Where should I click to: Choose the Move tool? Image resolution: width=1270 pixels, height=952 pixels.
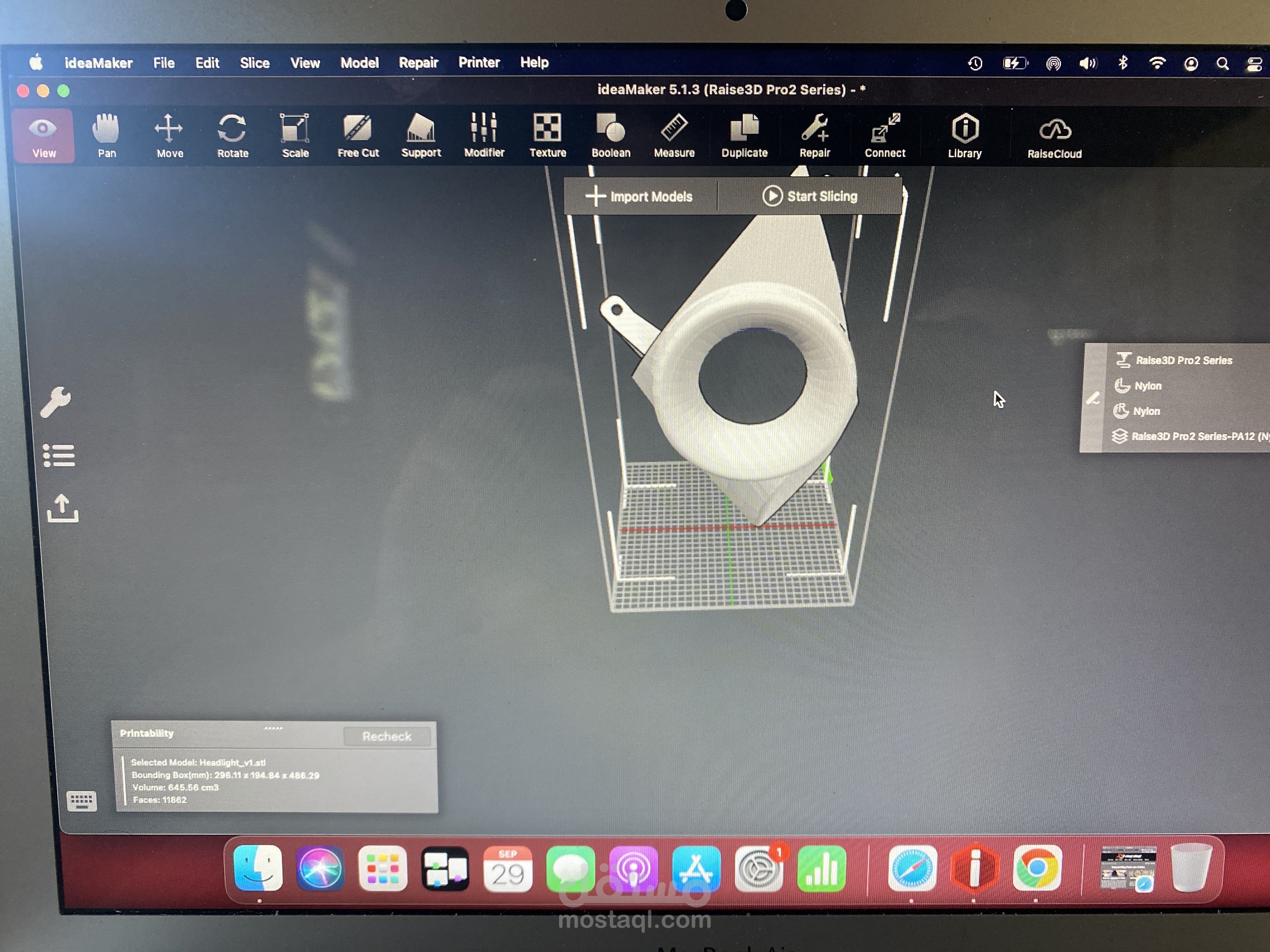click(169, 136)
